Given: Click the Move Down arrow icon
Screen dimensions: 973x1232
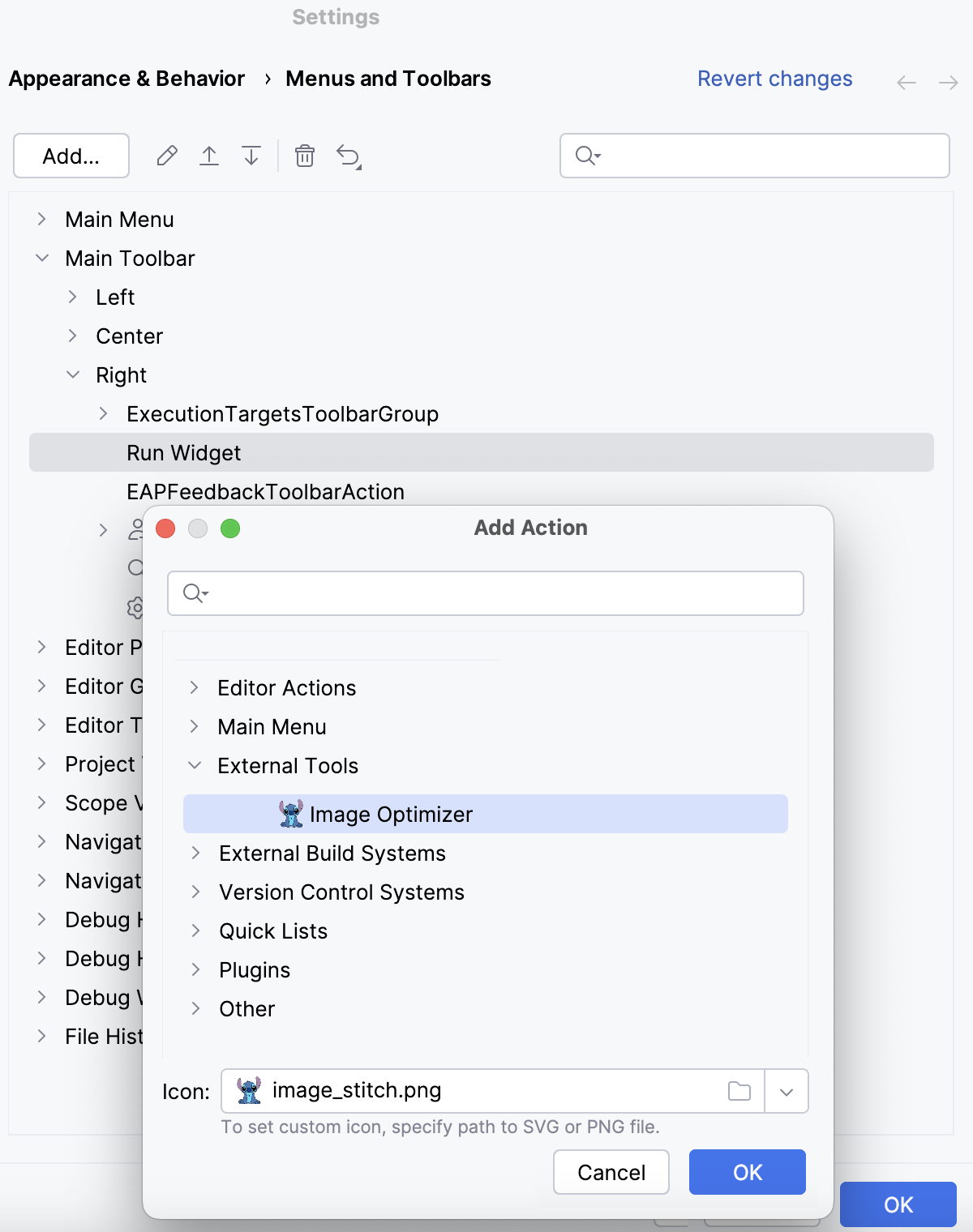Looking at the screenshot, I should tap(251, 156).
